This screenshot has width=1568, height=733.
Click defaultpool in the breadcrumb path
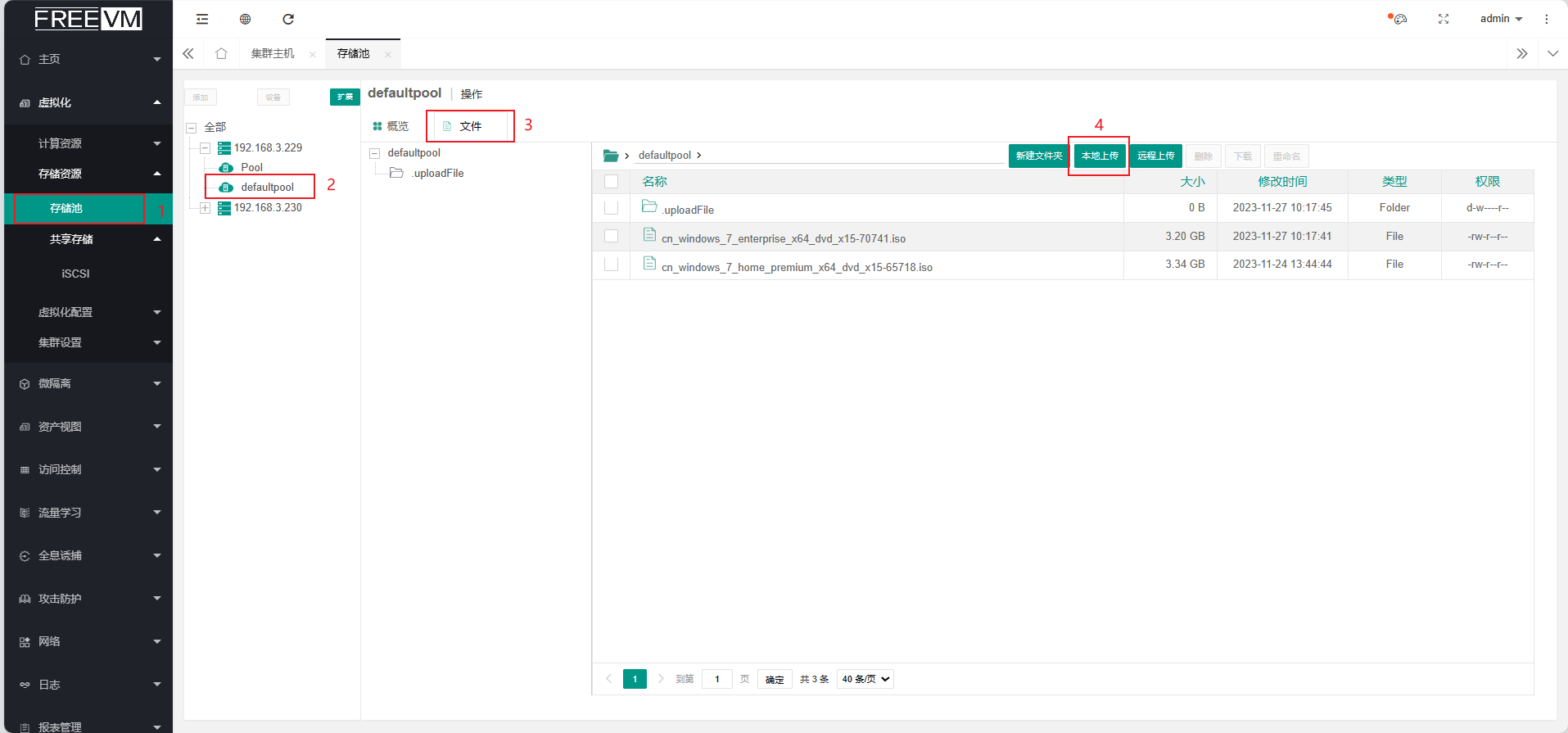point(665,156)
